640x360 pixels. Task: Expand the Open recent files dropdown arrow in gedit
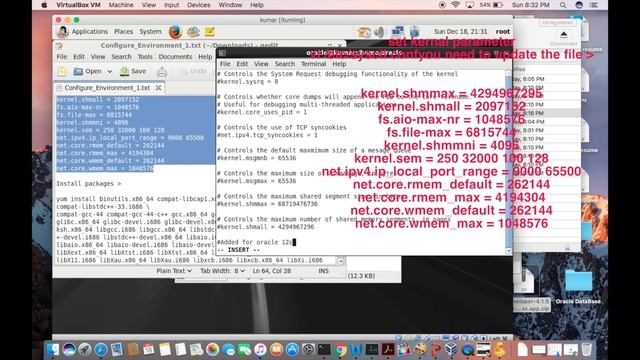point(110,71)
